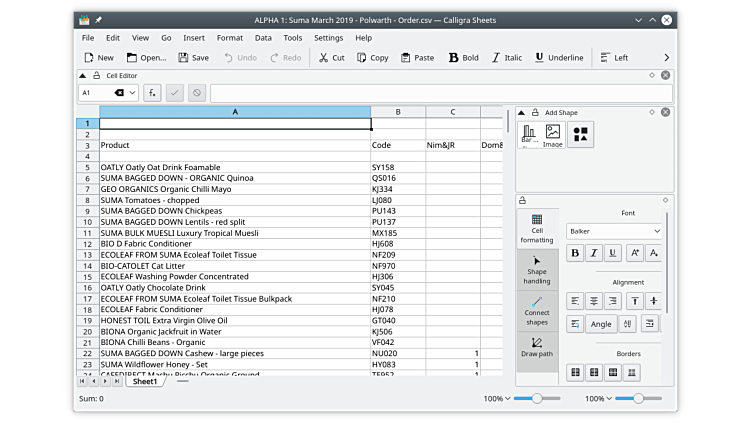This screenshot has width=752, height=423.
Task: Click the Paste toolbar button
Action: [416, 58]
